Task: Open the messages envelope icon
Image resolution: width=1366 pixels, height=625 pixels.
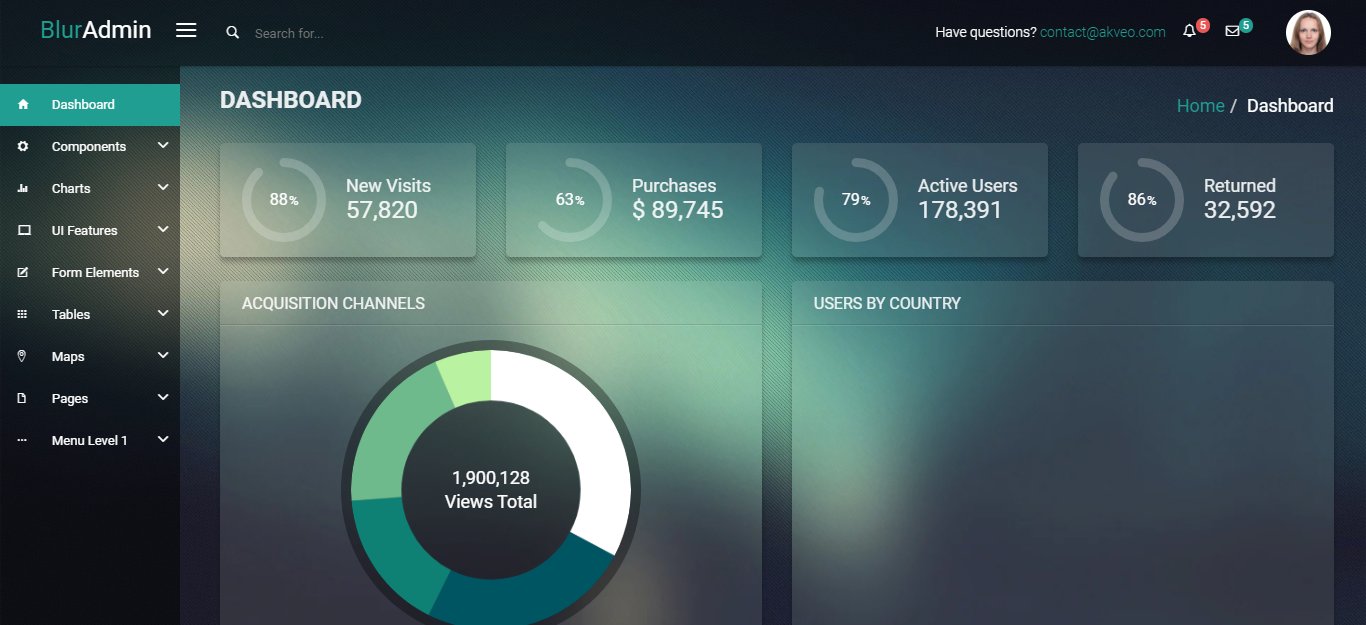Action: (x=1232, y=31)
